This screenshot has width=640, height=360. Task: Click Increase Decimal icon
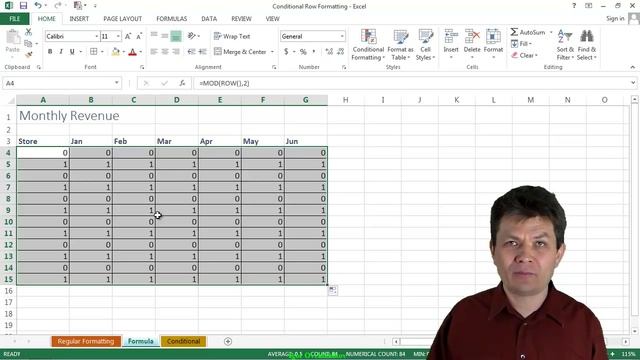(x=329, y=52)
